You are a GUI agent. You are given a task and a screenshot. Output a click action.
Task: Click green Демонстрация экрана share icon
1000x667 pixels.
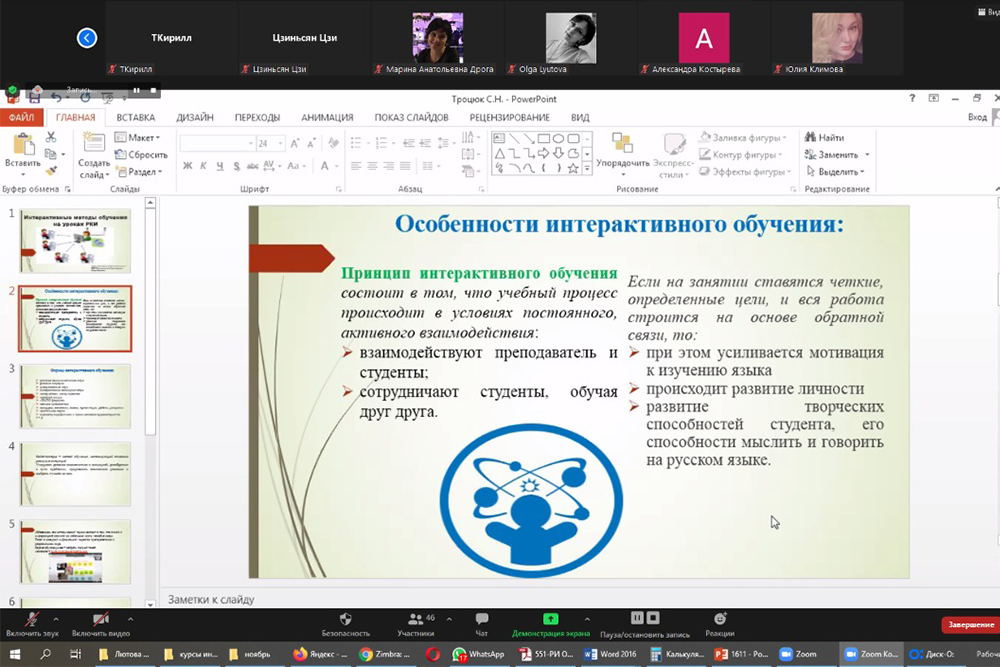click(x=551, y=620)
